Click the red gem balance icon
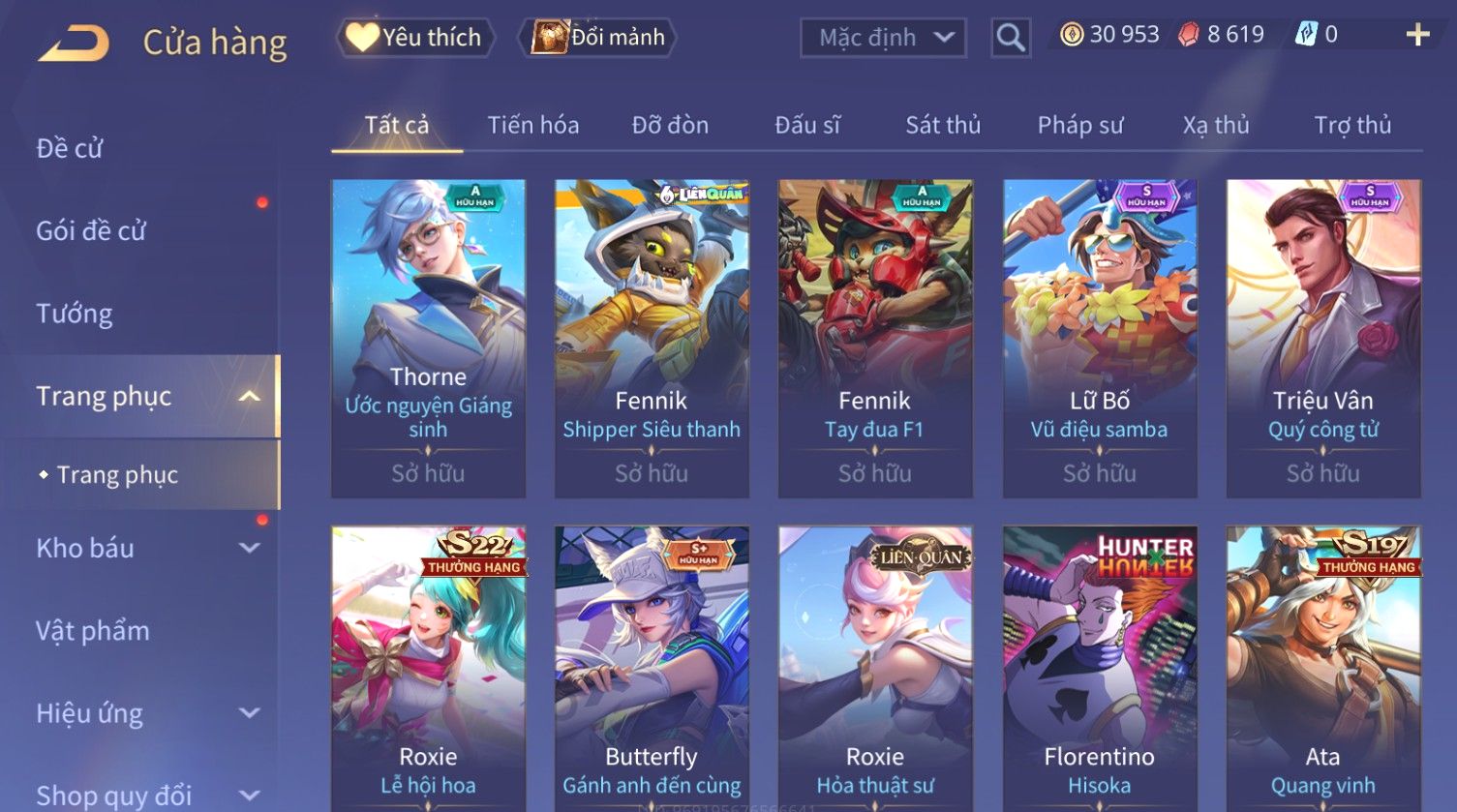 (1188, 35)
